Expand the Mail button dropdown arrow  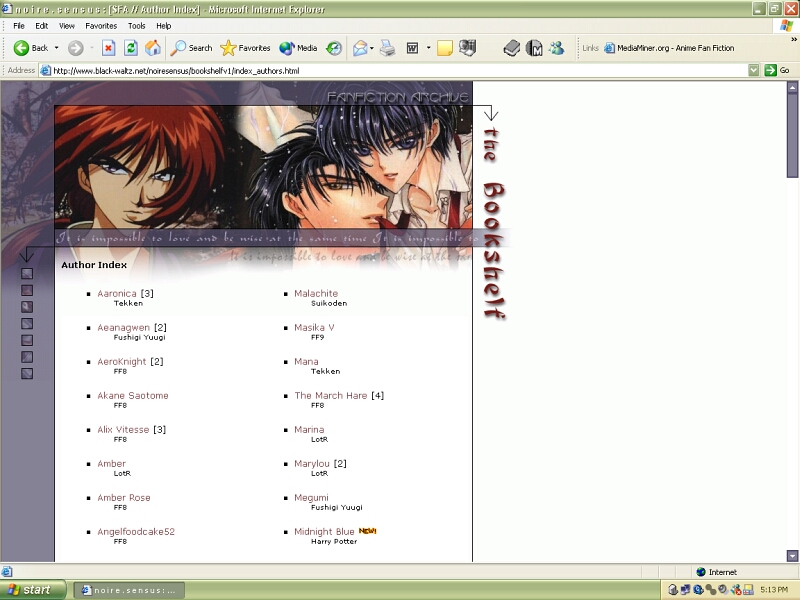tap(371, 47)
